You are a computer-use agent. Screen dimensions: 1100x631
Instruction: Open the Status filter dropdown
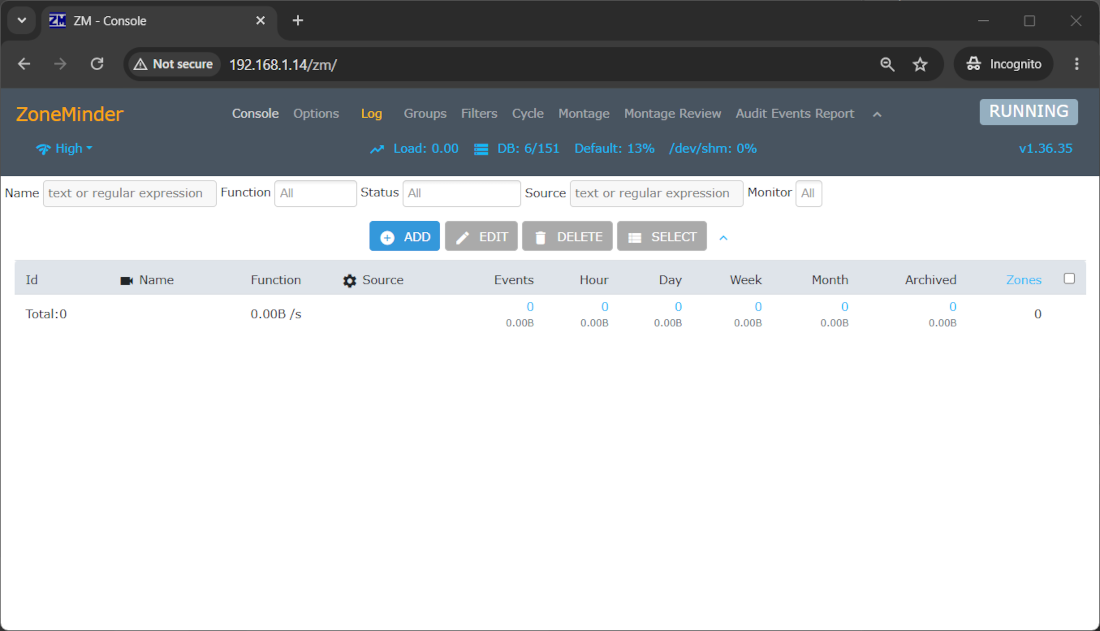click(x=462, y=193)
